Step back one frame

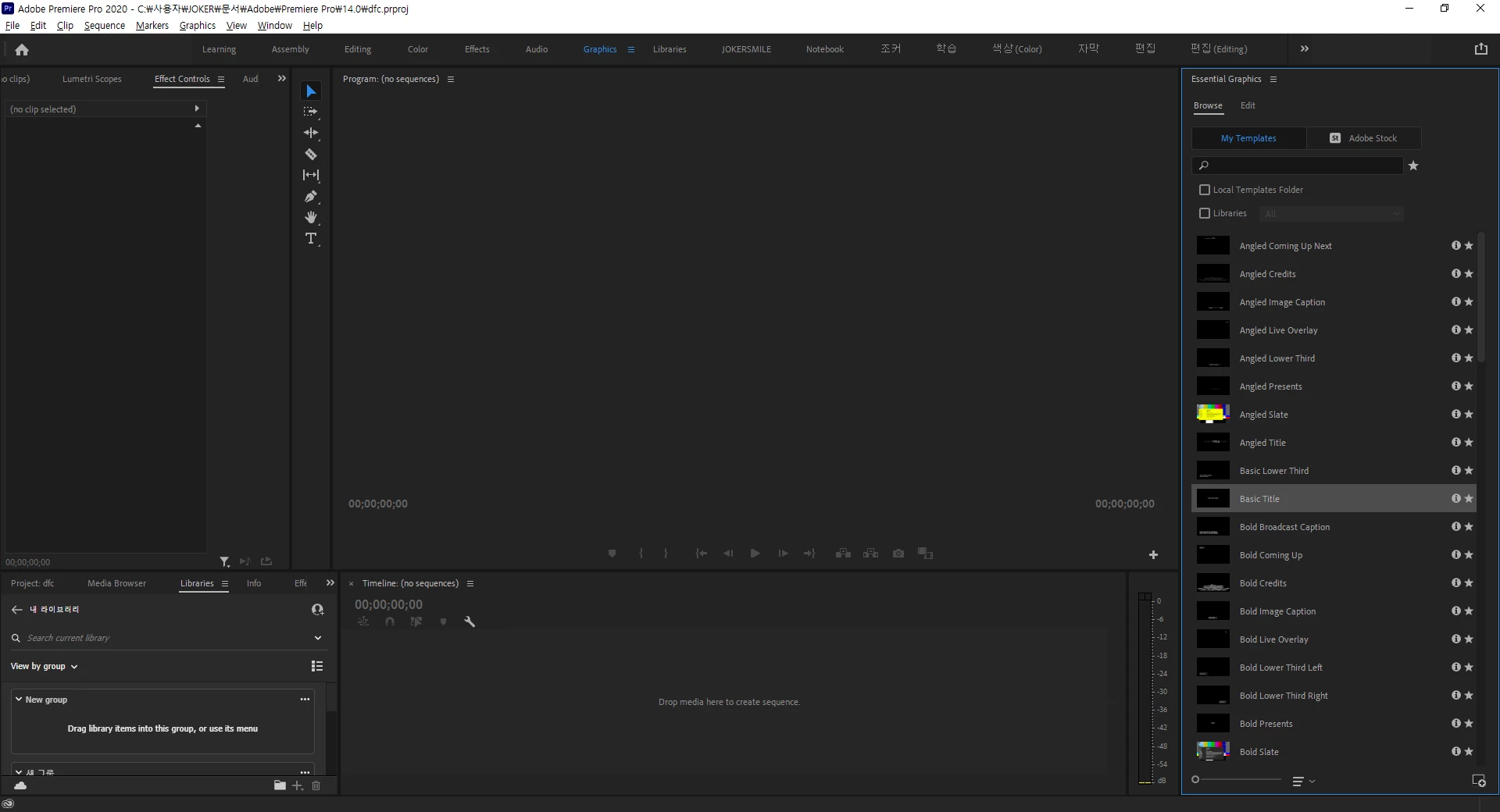click(x=728, y=554)
